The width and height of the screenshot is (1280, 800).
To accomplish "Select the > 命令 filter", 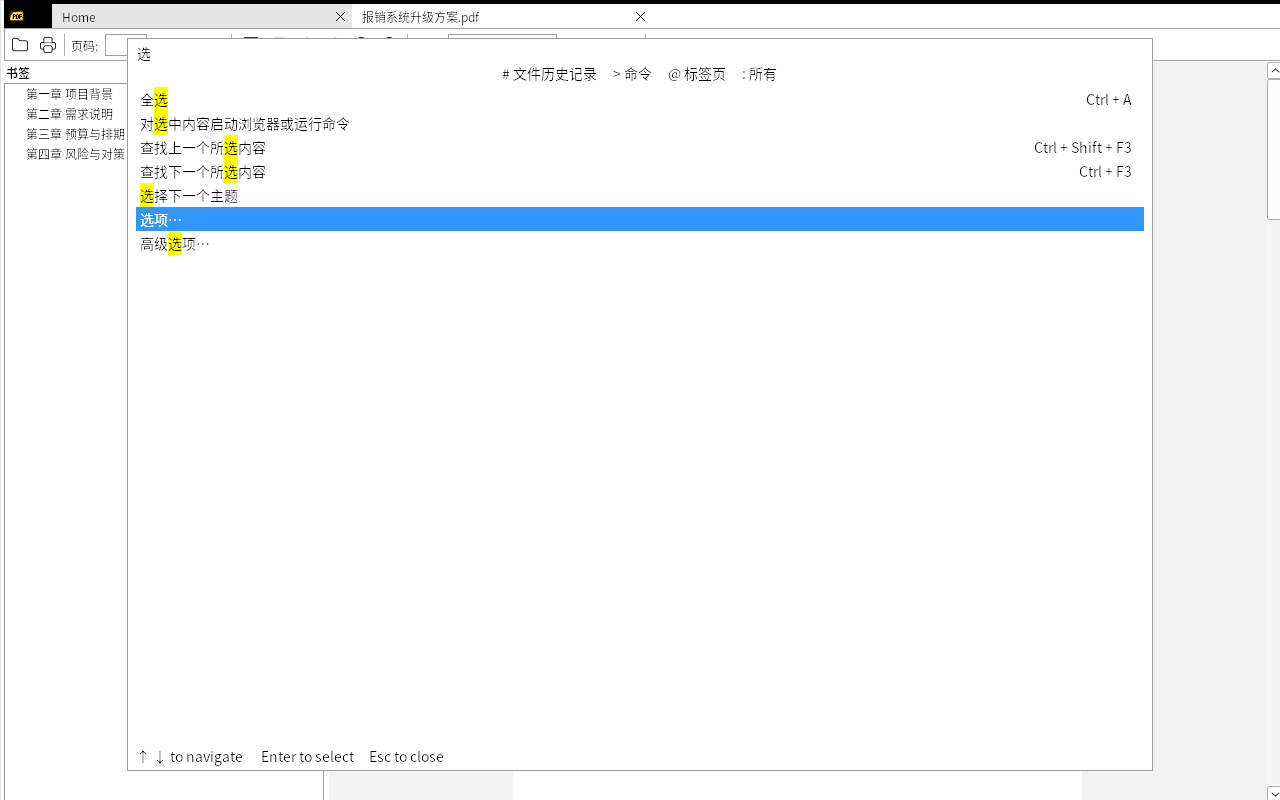I will click(632, 74).
